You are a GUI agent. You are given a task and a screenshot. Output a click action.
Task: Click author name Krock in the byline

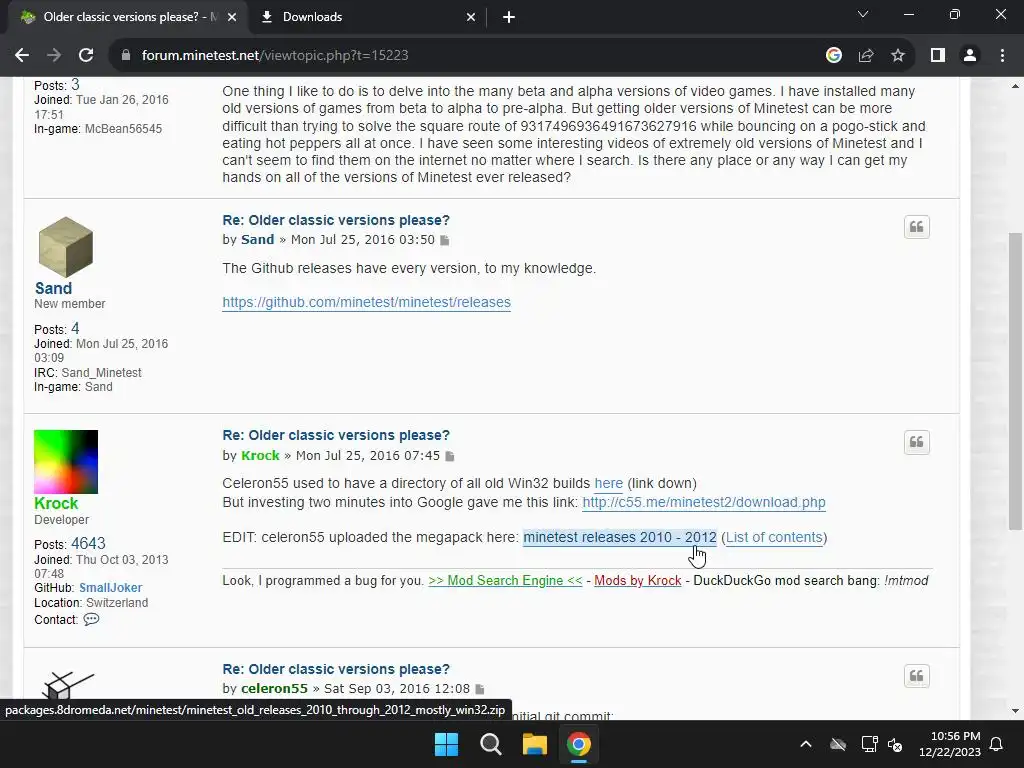click(260, 455)
